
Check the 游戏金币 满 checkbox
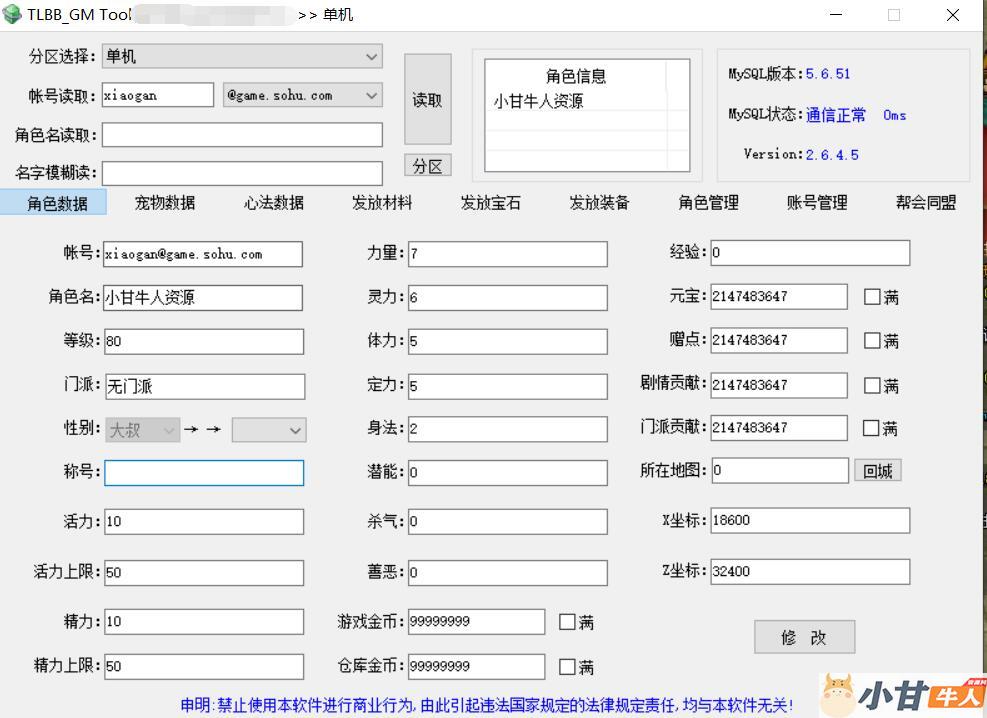click(x=567, y=622)
